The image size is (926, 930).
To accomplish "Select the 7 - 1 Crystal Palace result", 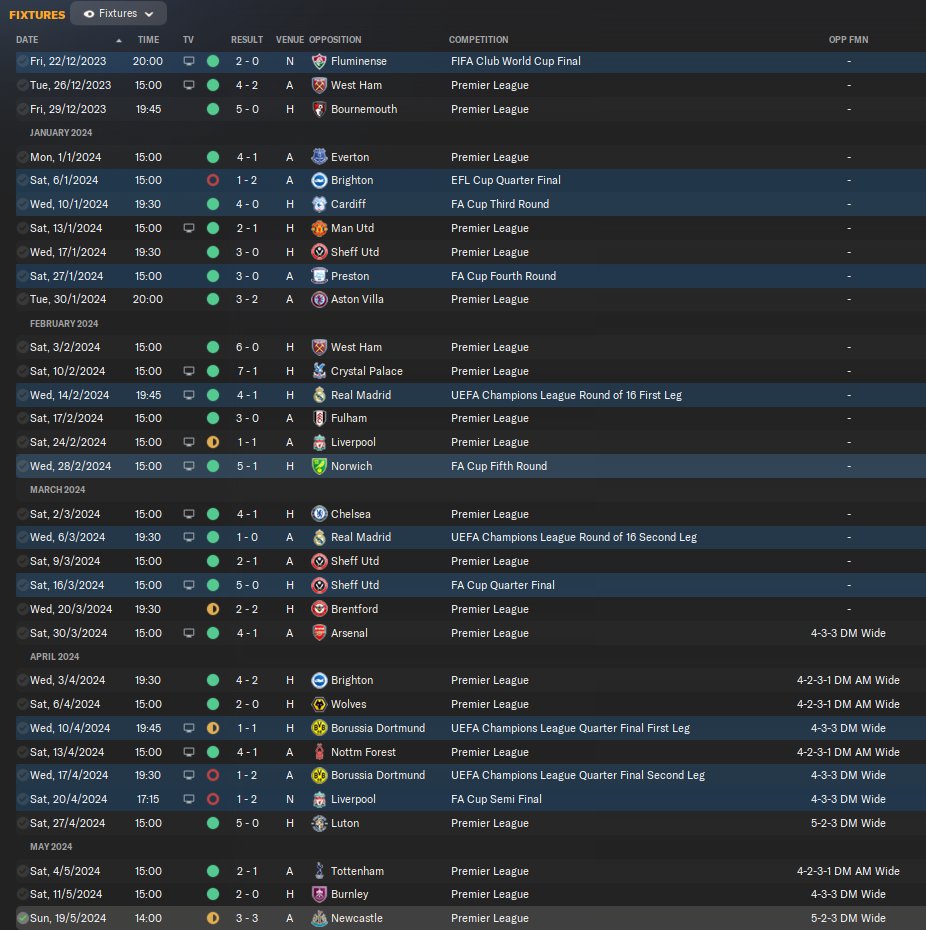I will point(247,371).
